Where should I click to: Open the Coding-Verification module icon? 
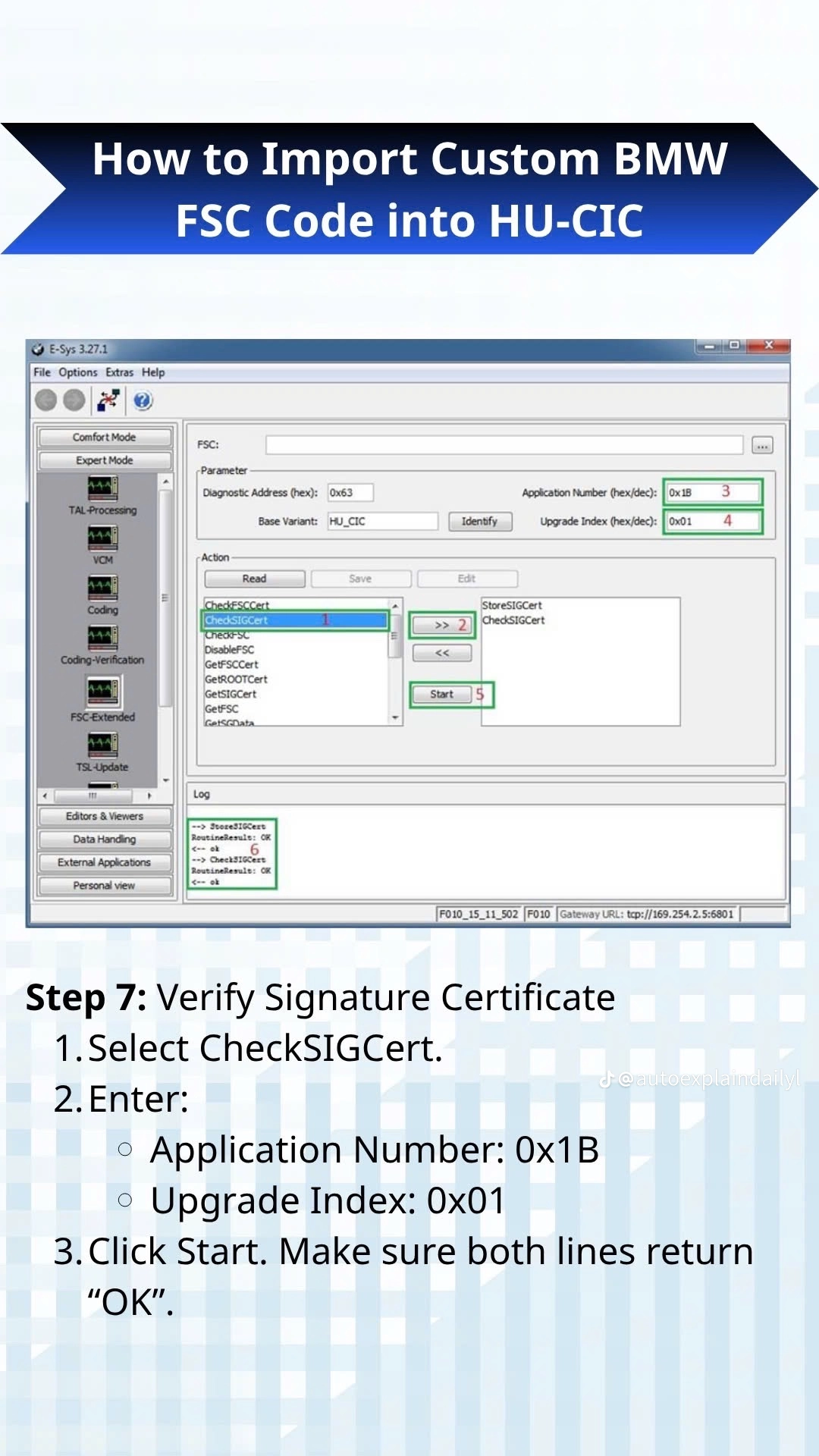102,637
